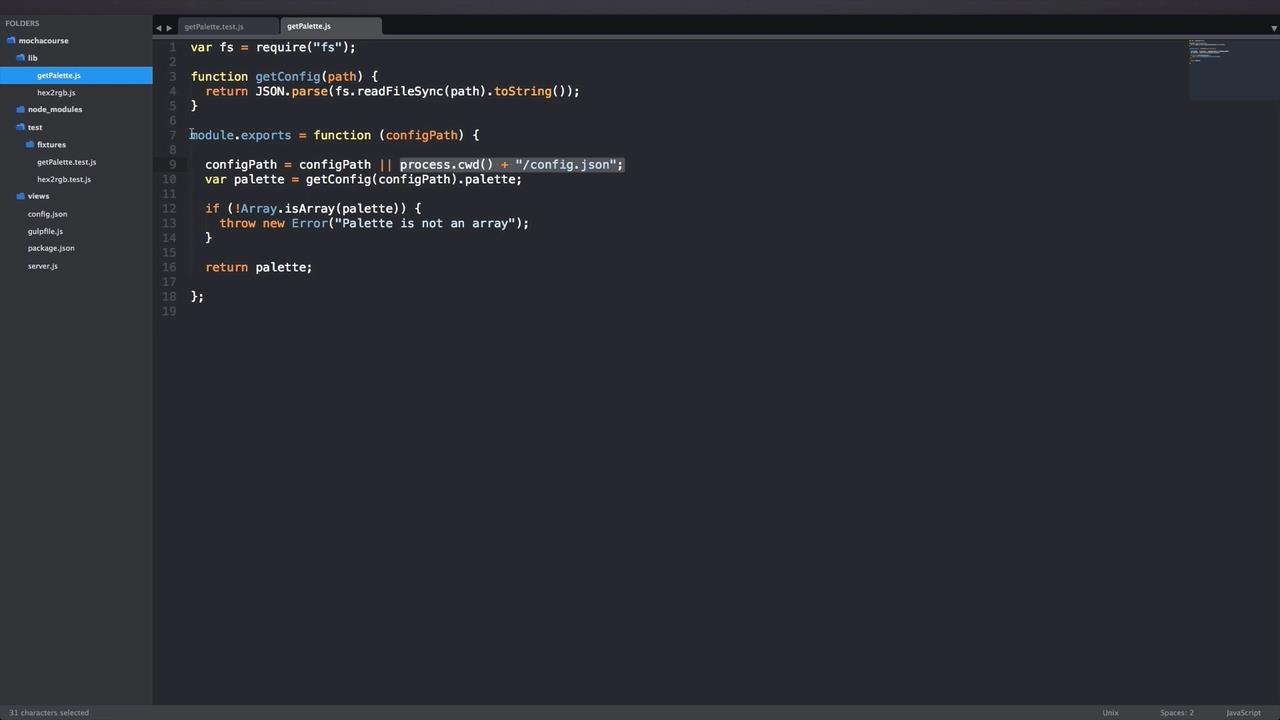Click 'require("fs")' on line 1
Screen dimensions: 1280x720
pyautogui.click(x=302, y=47)
